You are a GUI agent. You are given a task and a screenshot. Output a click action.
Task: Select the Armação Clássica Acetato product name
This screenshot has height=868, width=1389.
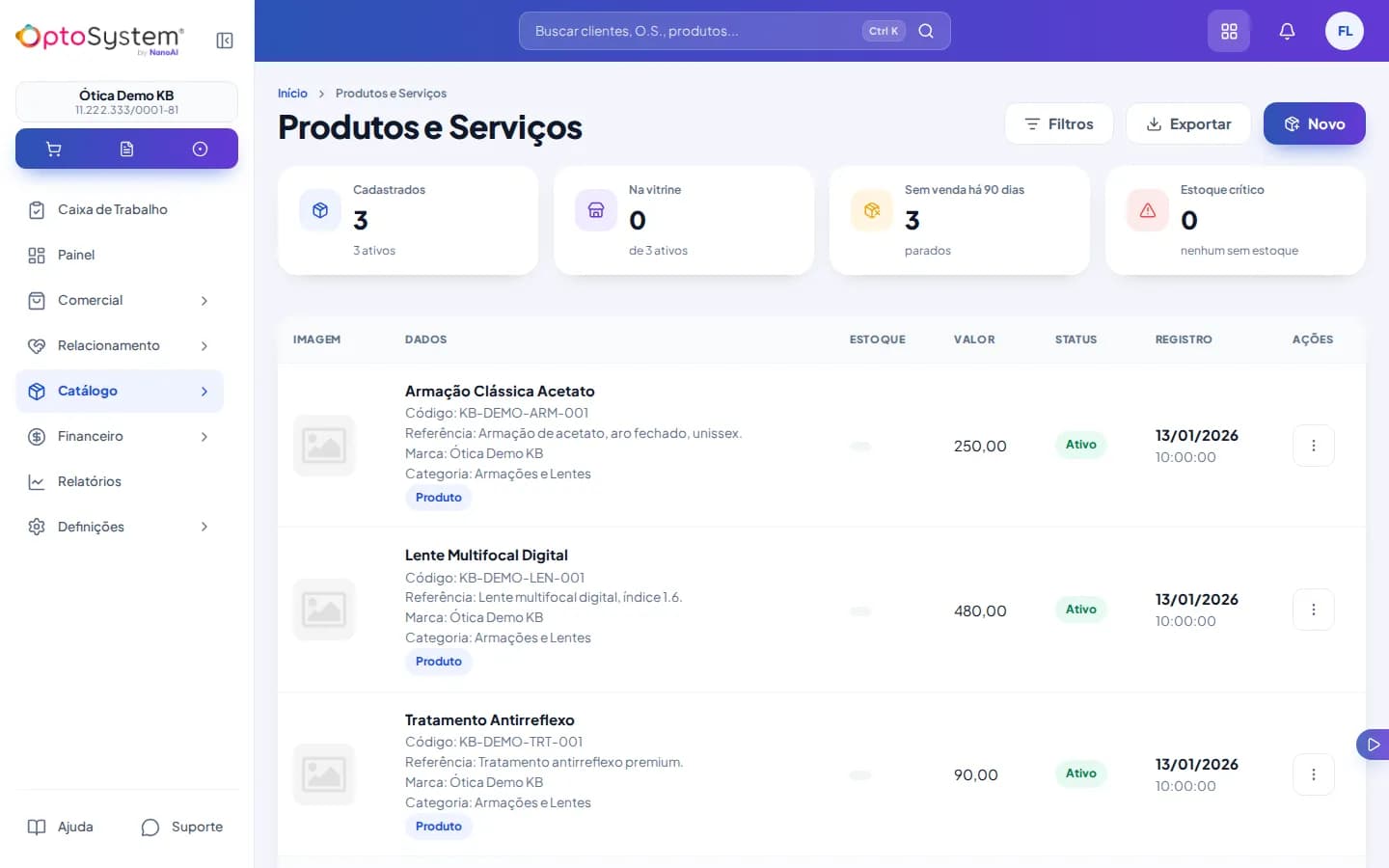500,391
